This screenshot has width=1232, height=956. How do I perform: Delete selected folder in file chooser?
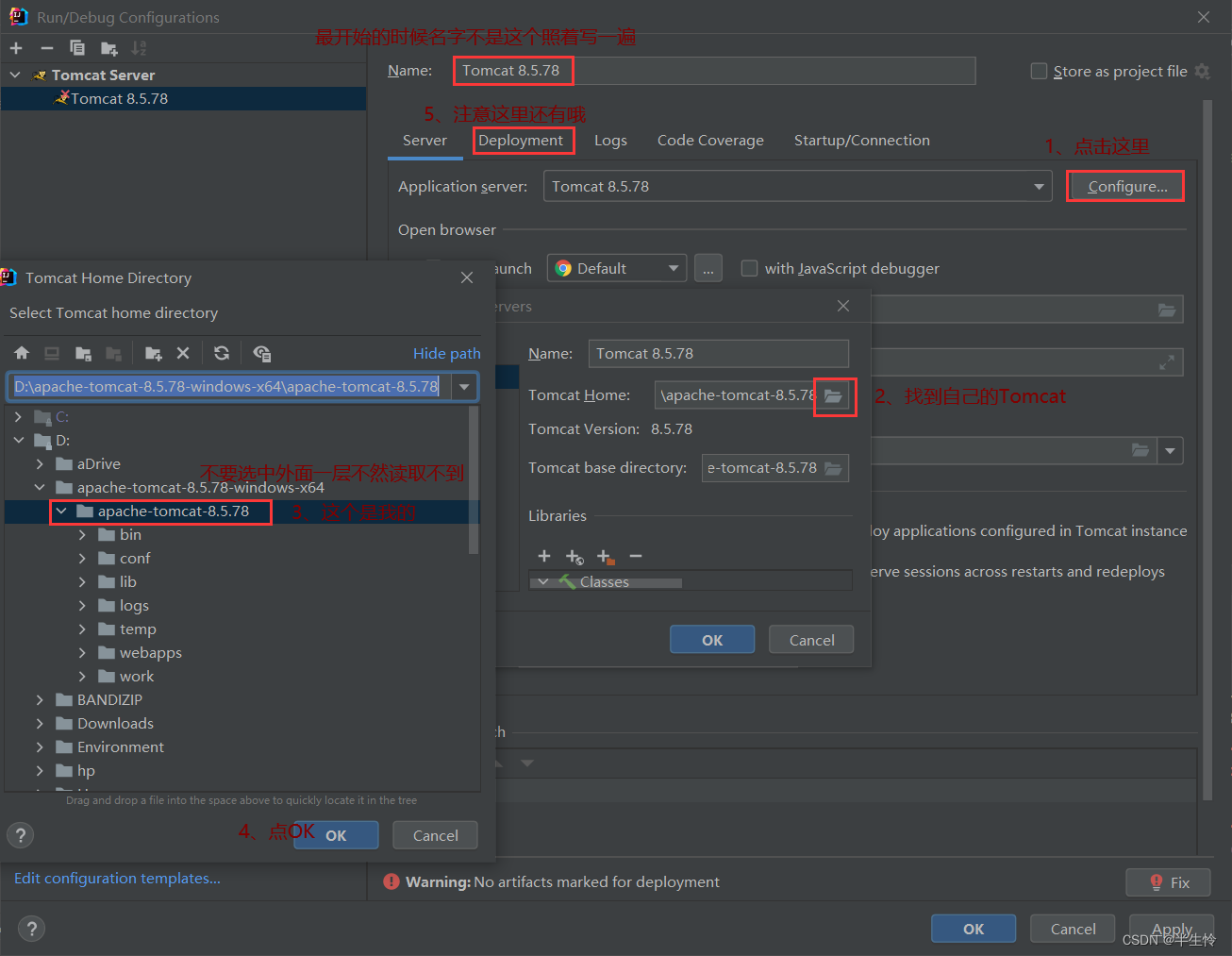click(x=183, y=353)
